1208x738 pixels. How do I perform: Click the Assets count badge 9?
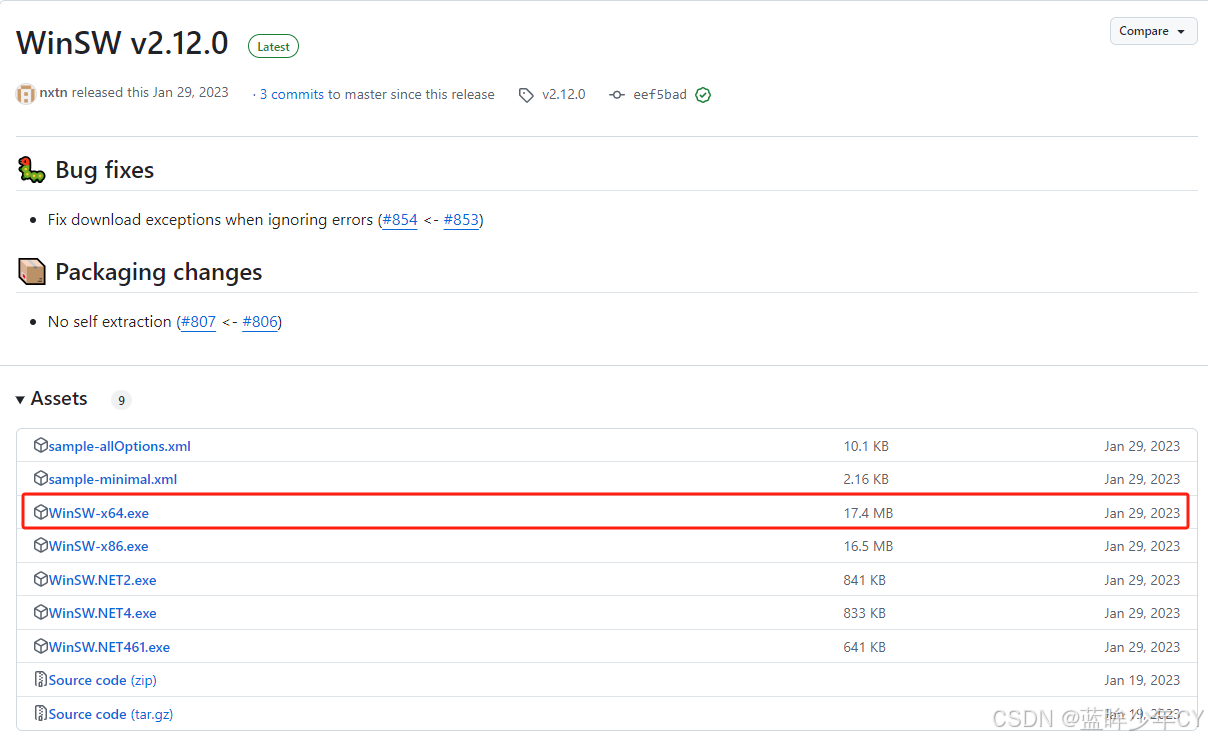(x=121, y=400)
